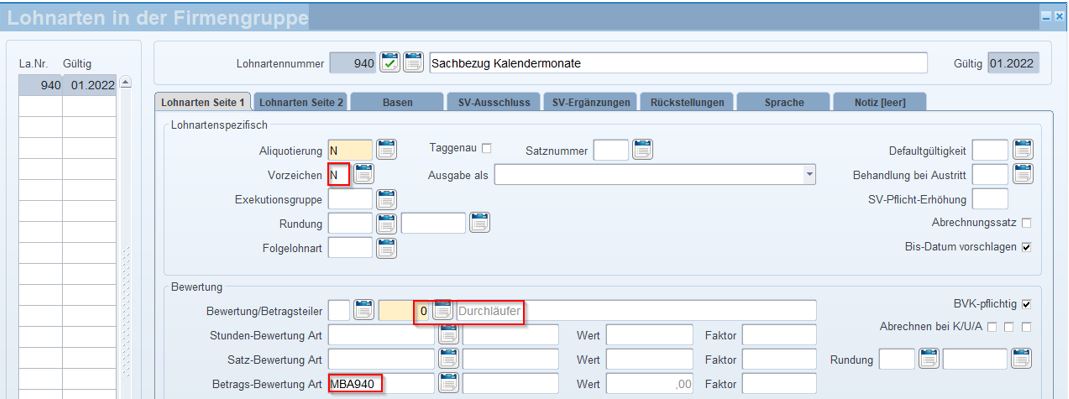Enable the Taggenau checkbox

coord(487,147)
